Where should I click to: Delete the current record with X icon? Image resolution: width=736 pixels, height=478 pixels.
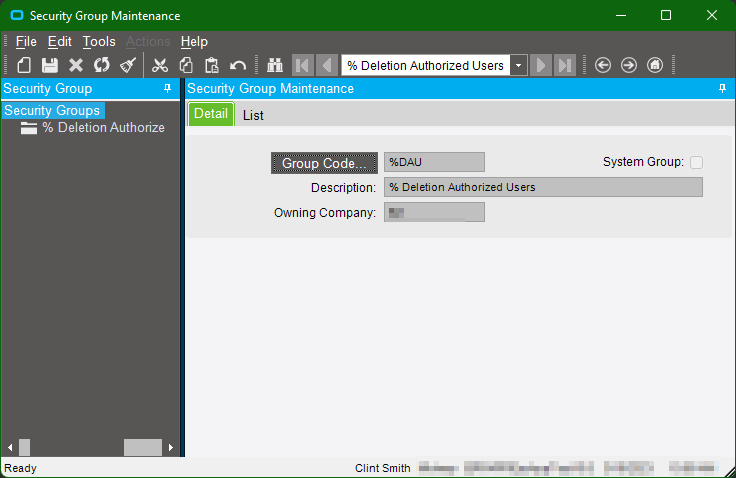click(x=76, y=65)
